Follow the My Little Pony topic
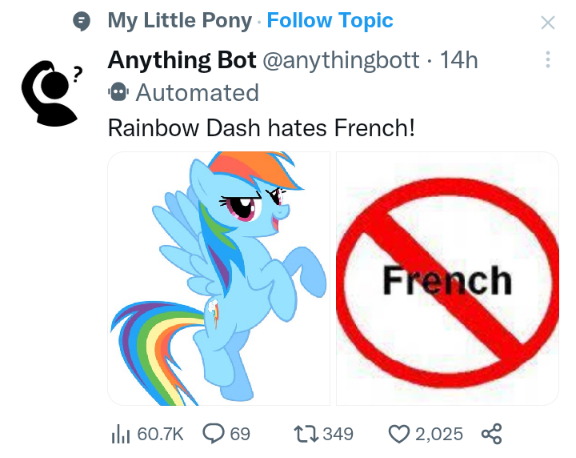 (330, 21)
